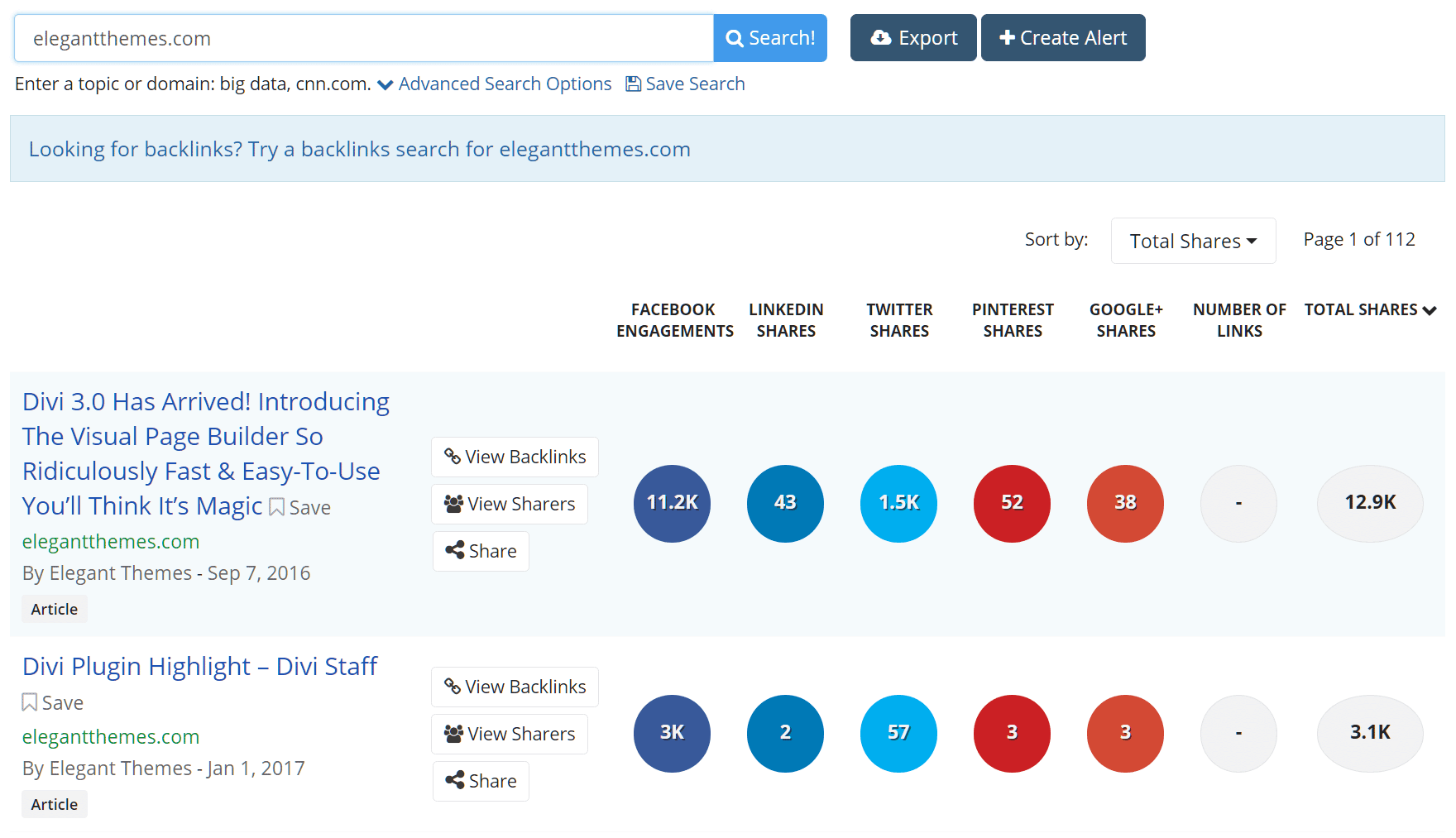Click the people icon on View Sharers
This screenshot has width=1456, height=838.
453,503
